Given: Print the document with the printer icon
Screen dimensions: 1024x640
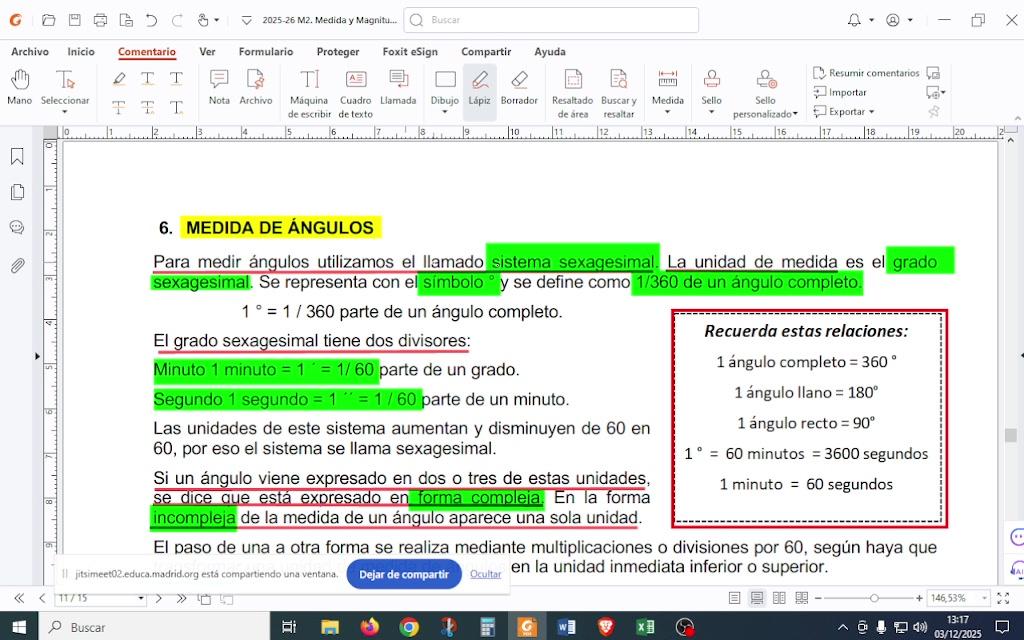Looking at the screenshot, I should coord(100,20).
